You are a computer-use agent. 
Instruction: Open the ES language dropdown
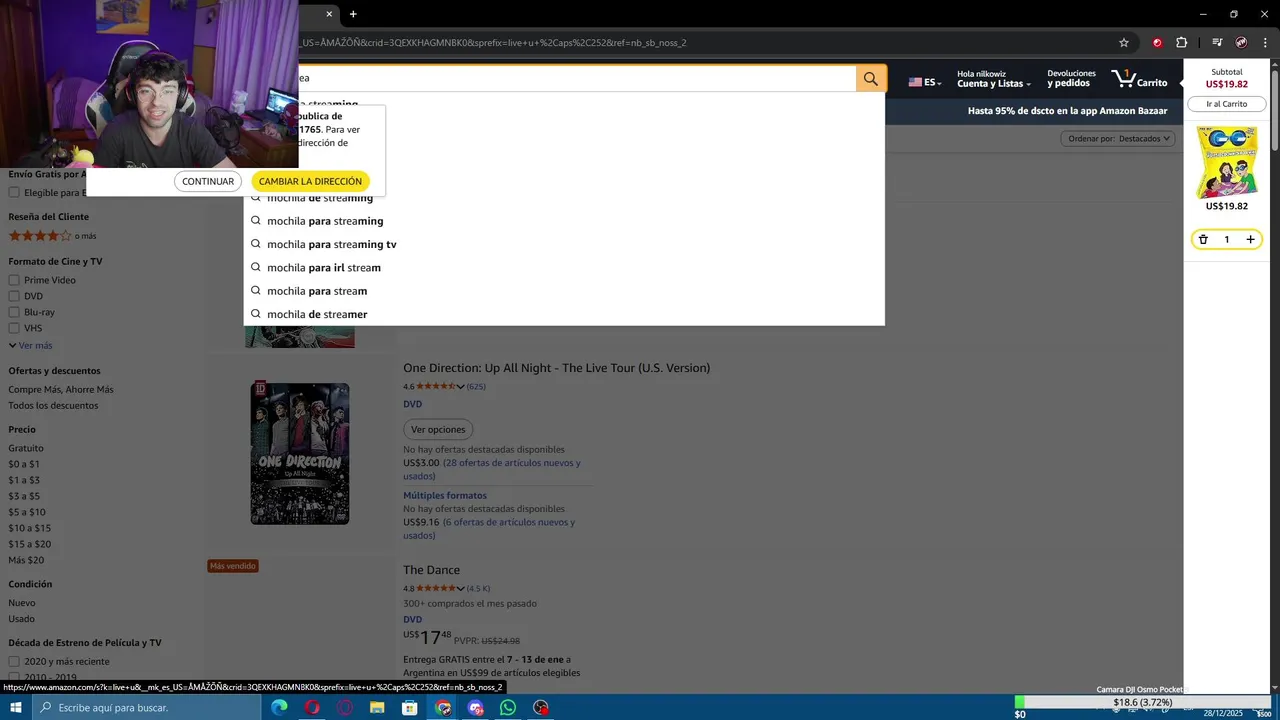click(x=925, y=82)
